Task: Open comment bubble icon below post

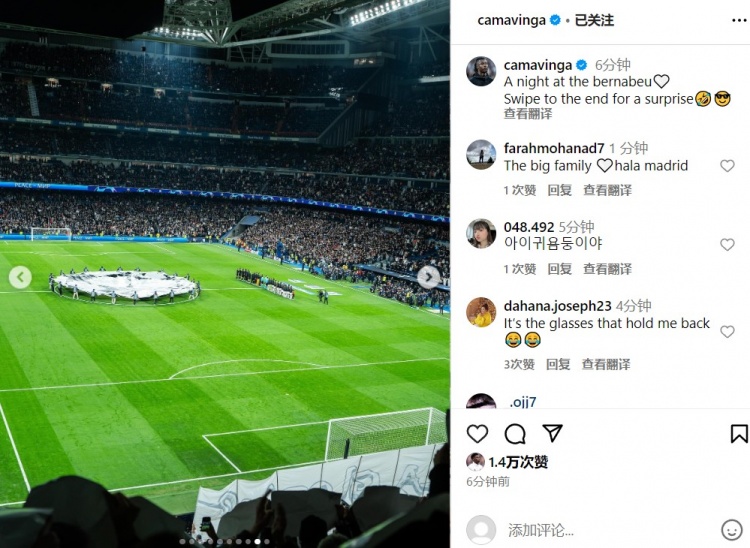Action: (x=515, y=434)
